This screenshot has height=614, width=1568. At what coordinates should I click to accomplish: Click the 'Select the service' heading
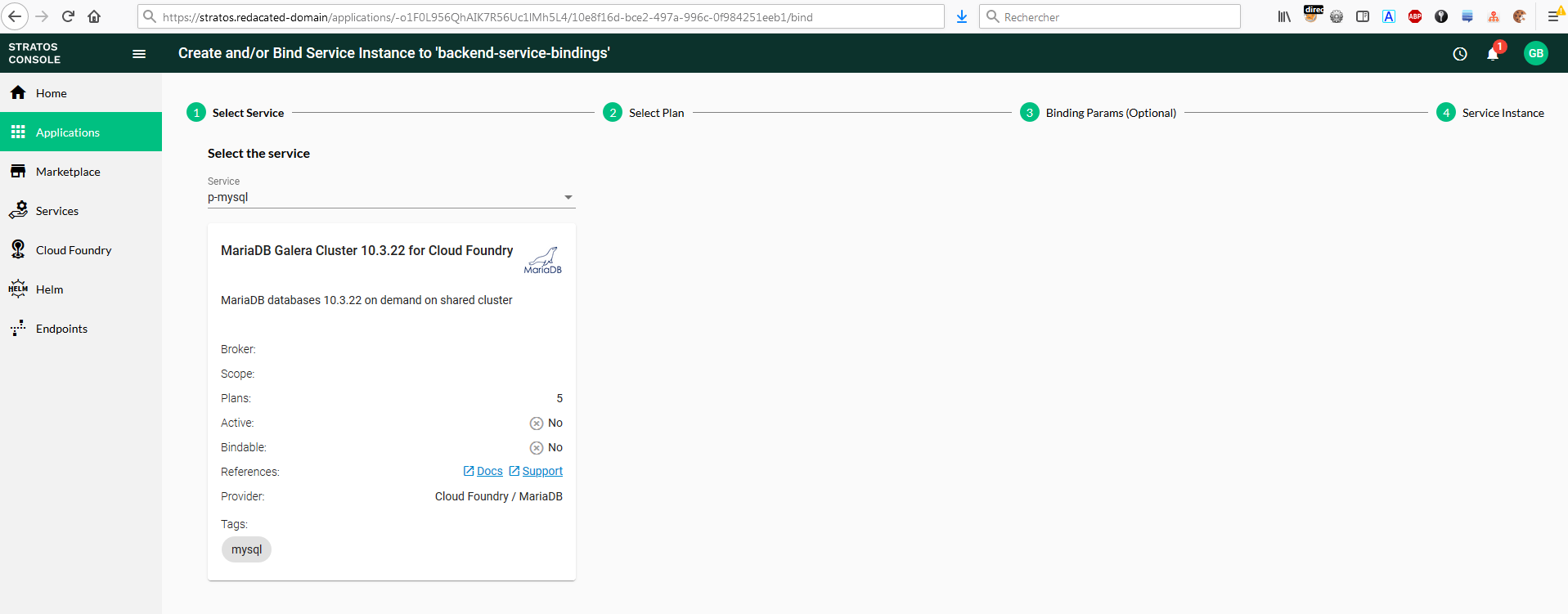(x=258, y=154)
